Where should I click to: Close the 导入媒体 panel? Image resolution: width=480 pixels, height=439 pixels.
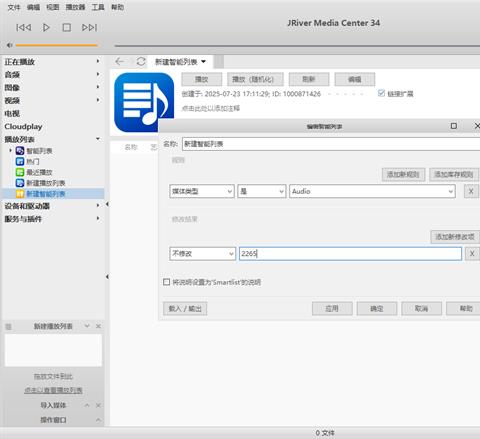(98, 405)
